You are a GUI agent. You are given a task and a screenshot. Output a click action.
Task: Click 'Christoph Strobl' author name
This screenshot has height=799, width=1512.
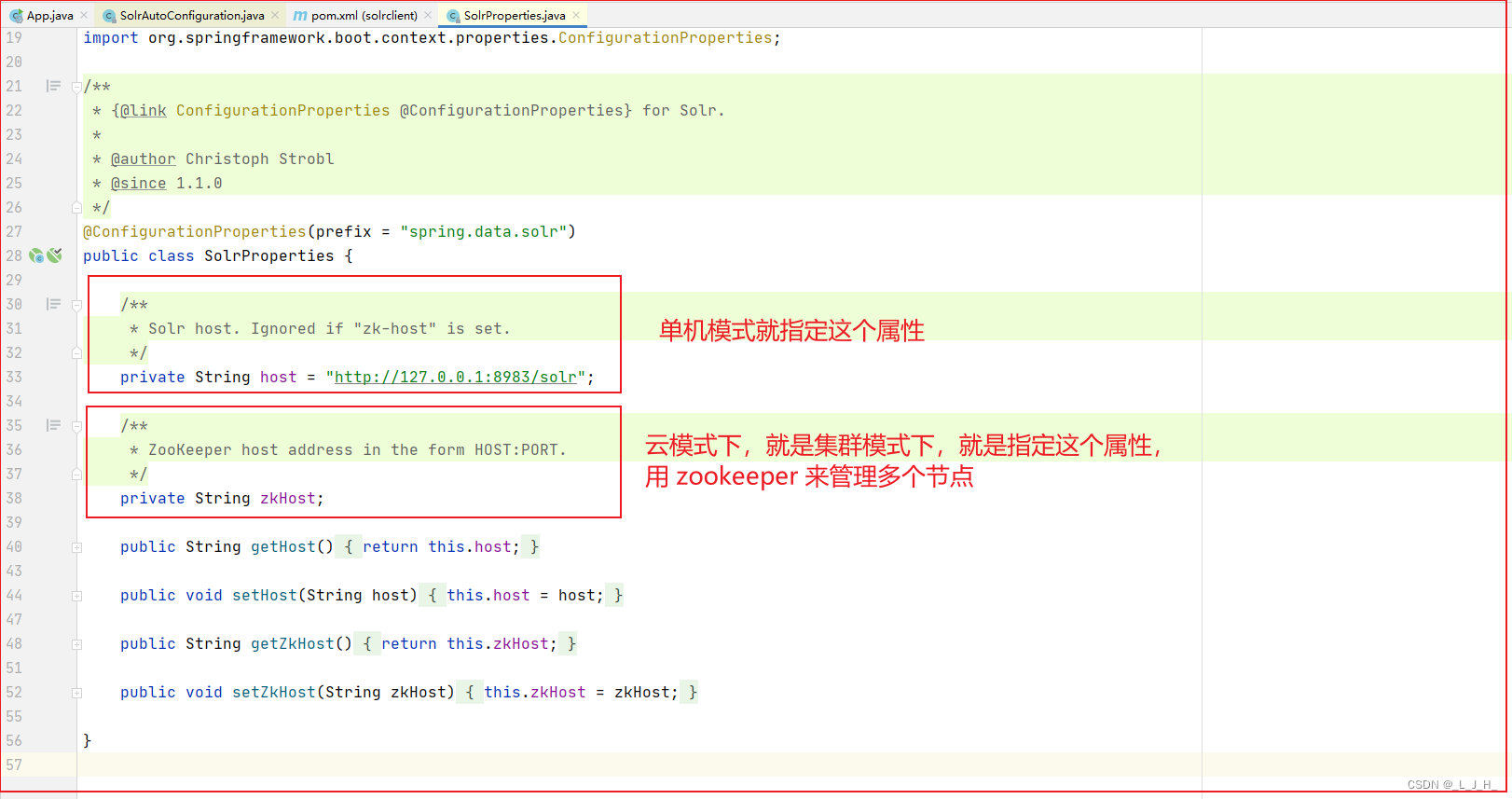click(259, 158)
